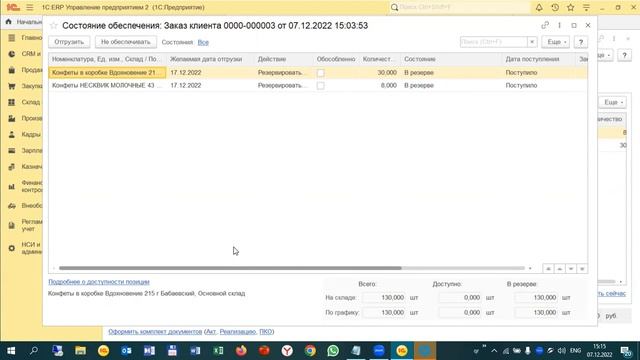
Task: Open the Production section factory icon
Action: pyautogui.click(x=12, y=118)
